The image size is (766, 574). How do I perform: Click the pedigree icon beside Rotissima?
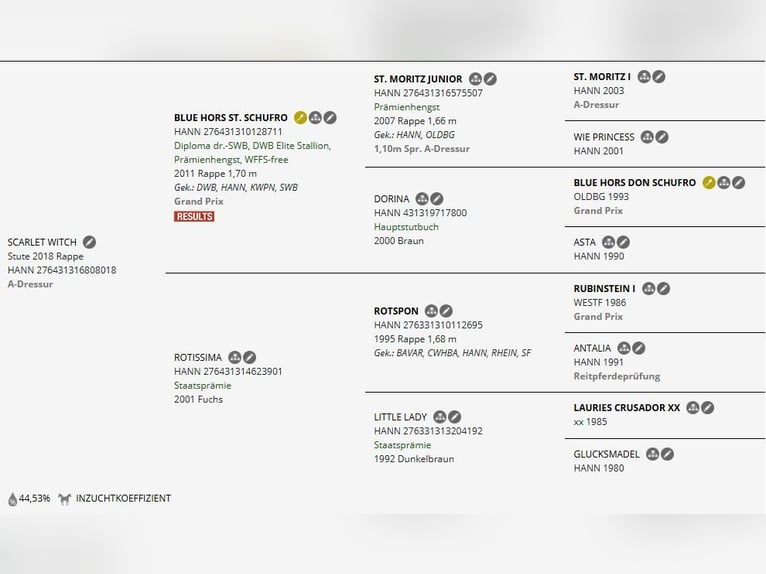[x=235, y=357]
